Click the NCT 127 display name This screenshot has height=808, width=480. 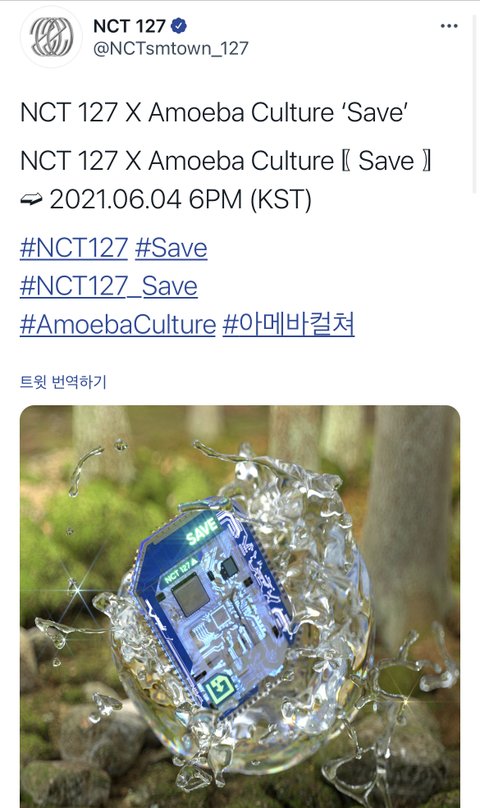tap(129, 25)
